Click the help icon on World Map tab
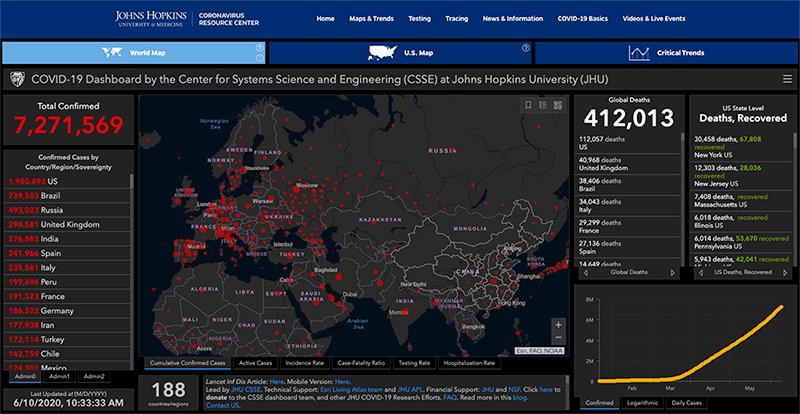Image resolution: width=800 pixels, height=414 pixels. [x=259, y=47]
